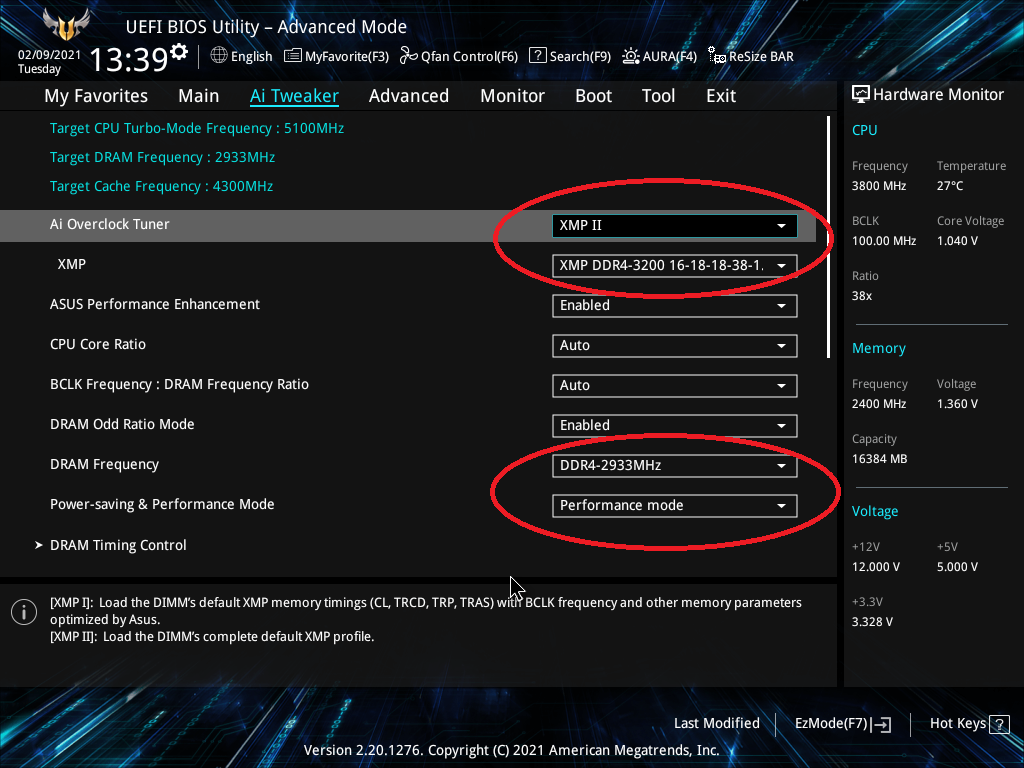Toggle DRAM Odd Ratio Mode setting

[x=674, y=425]
